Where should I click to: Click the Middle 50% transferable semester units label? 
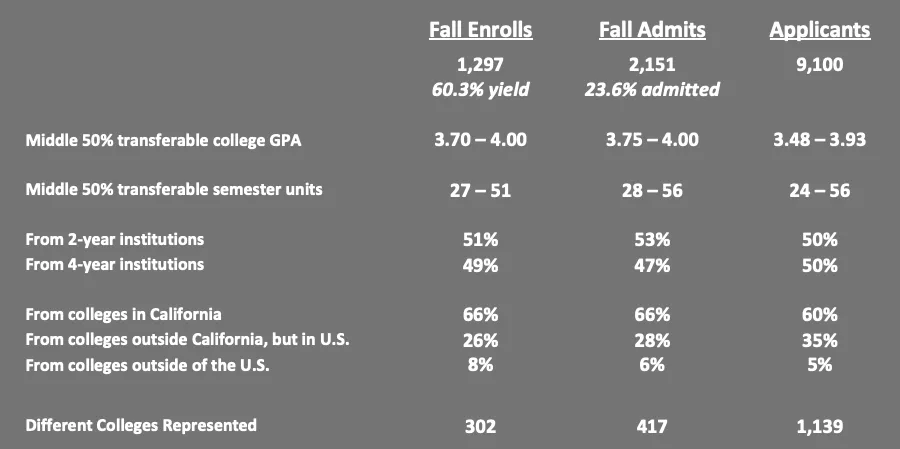[x=174, y=189]
